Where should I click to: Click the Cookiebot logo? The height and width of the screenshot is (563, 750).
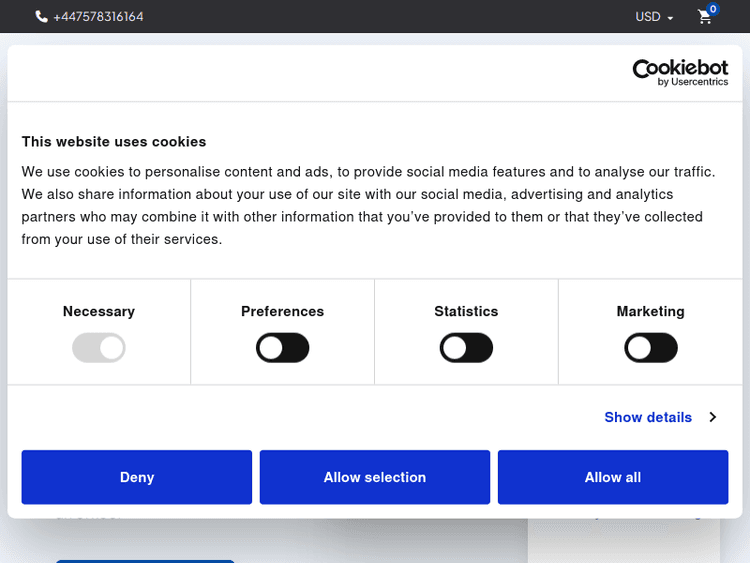(680, 72)
